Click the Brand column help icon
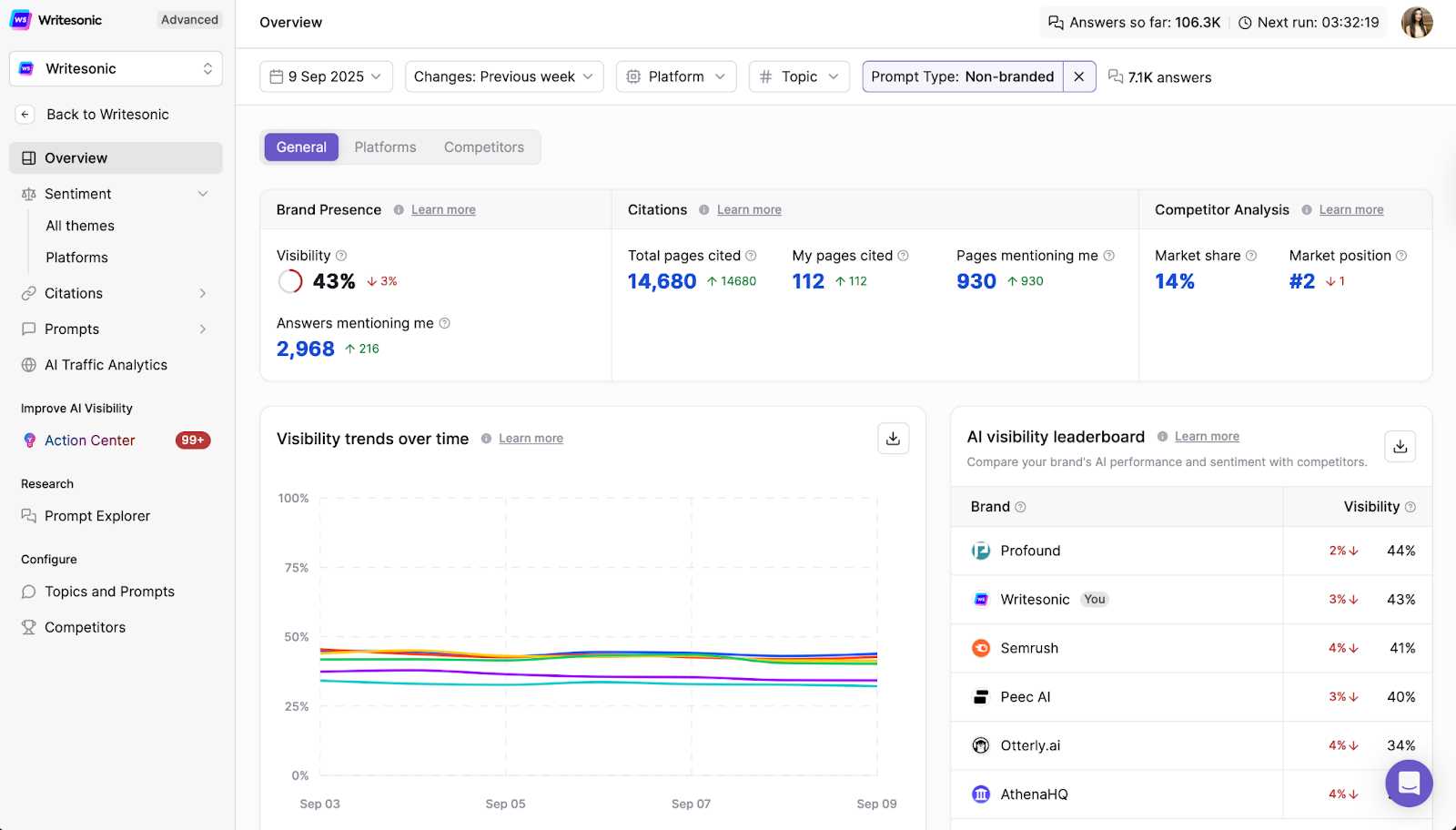 point(1020,507)
